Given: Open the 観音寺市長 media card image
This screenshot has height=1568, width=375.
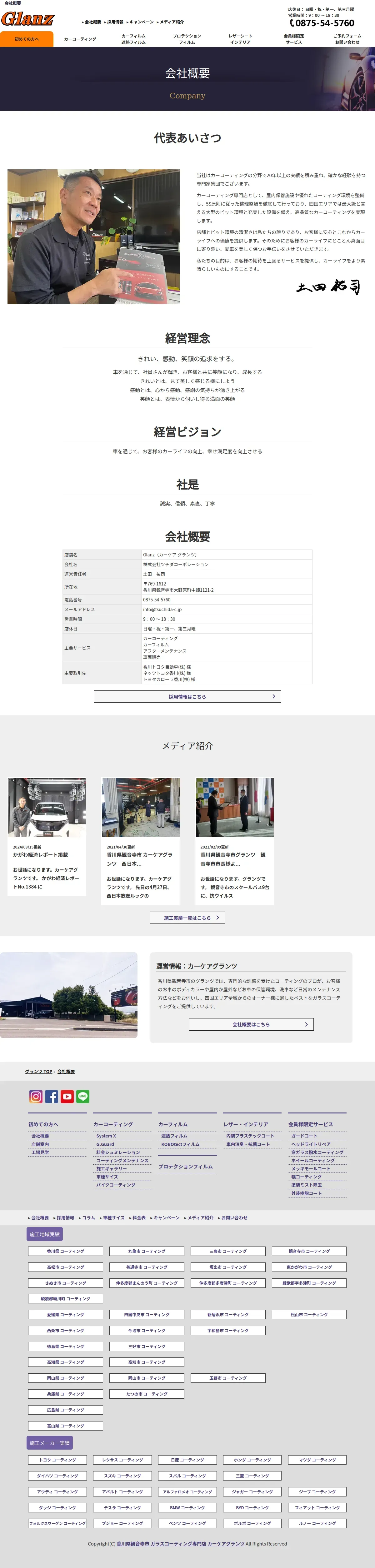Looking at the screenshot, I should (234, 807).
